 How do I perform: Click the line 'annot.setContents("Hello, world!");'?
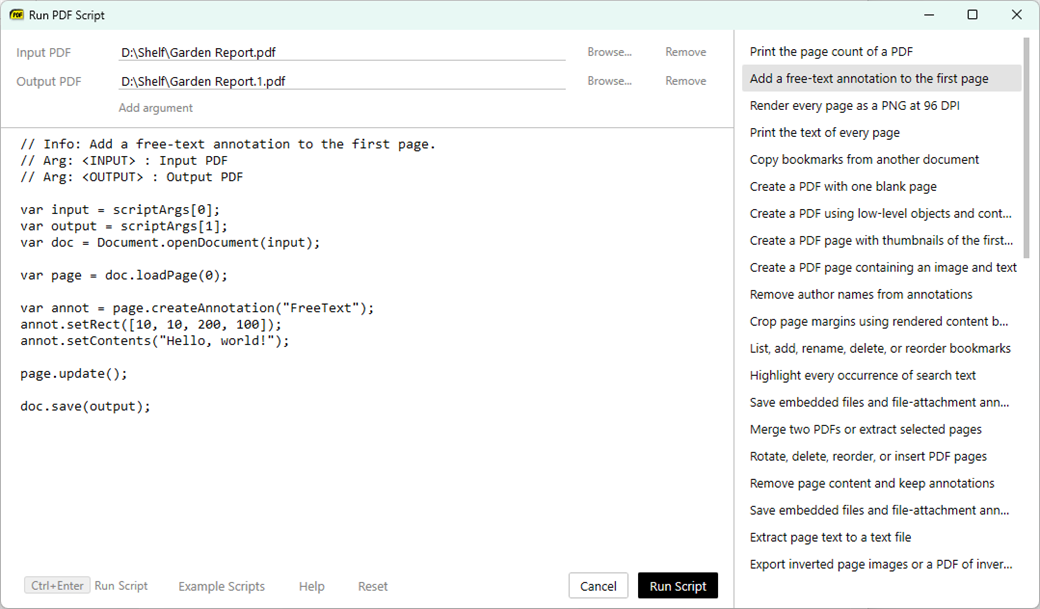(155, 341)
